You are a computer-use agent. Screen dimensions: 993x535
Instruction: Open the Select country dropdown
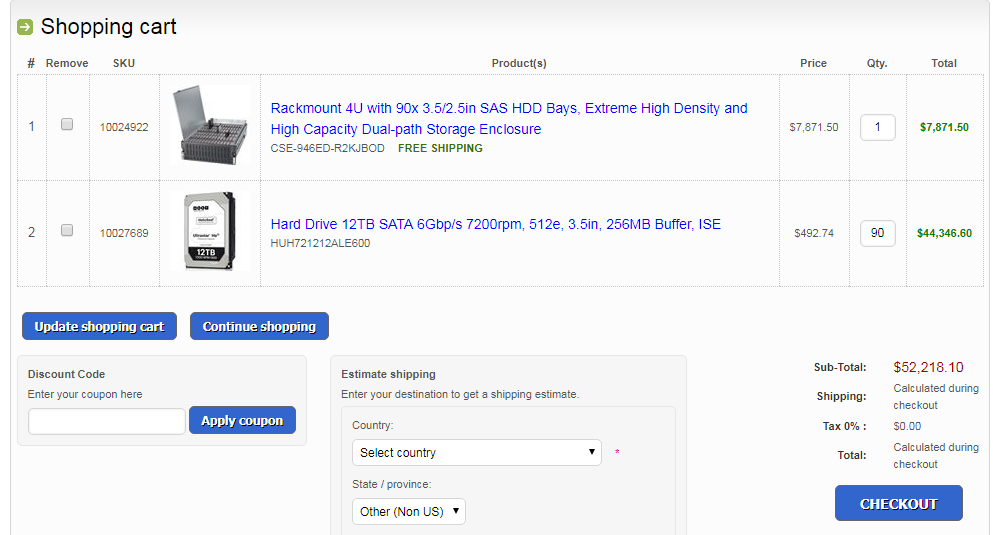pos(476,453)
